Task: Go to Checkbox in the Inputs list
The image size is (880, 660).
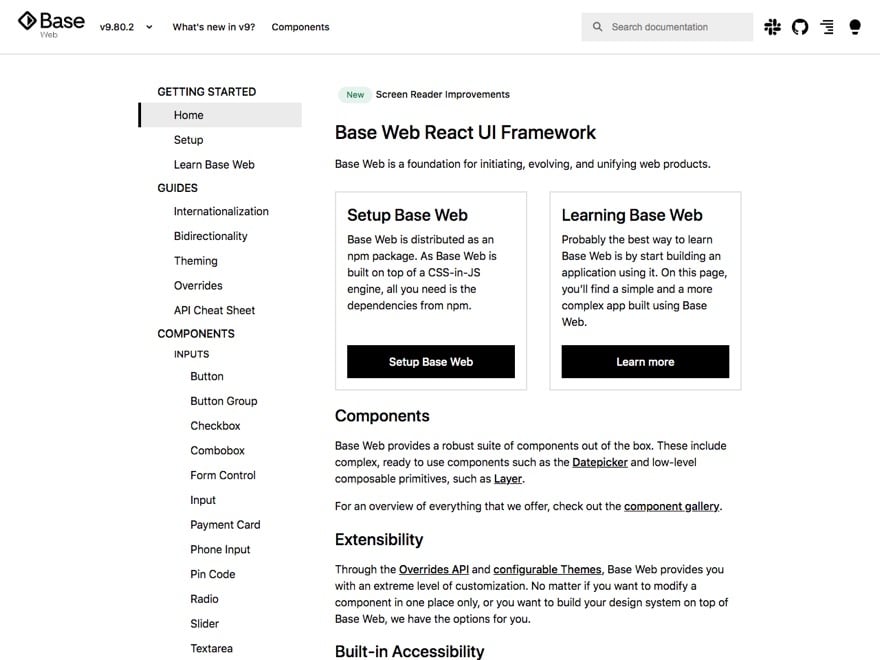Action: pos(215,426)
